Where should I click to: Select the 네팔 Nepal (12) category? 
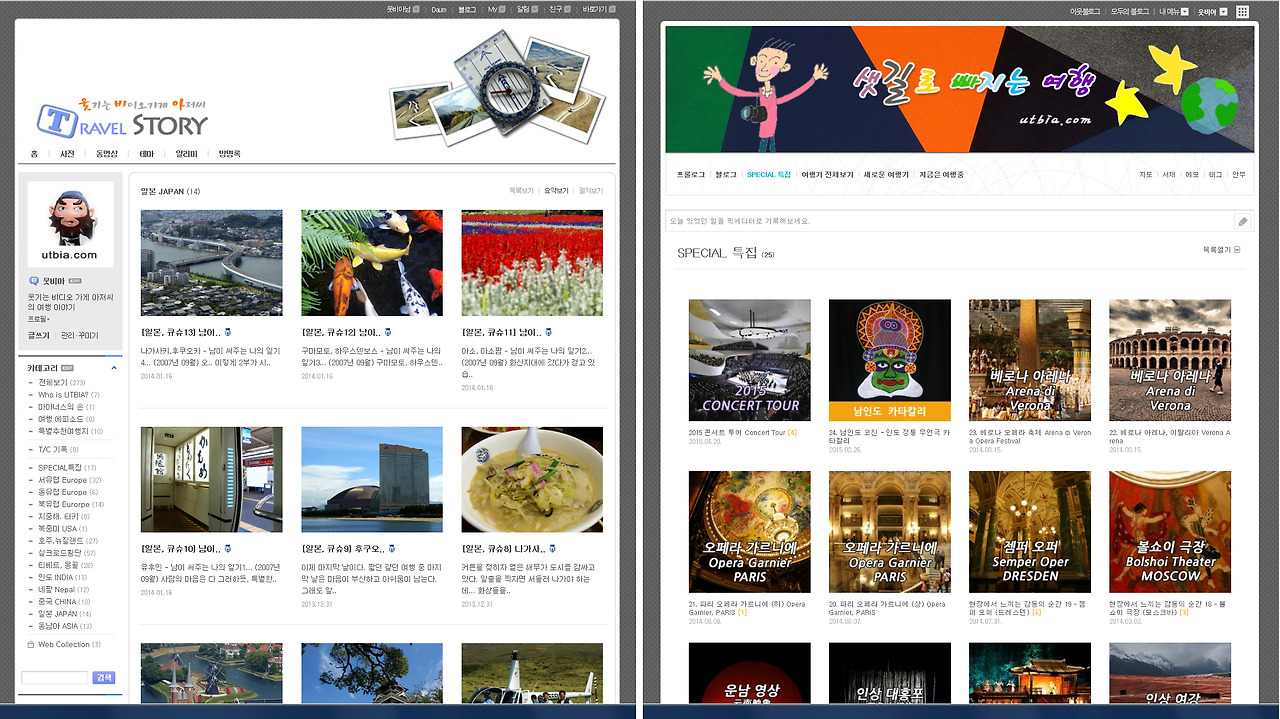click(x=64, y=589)
